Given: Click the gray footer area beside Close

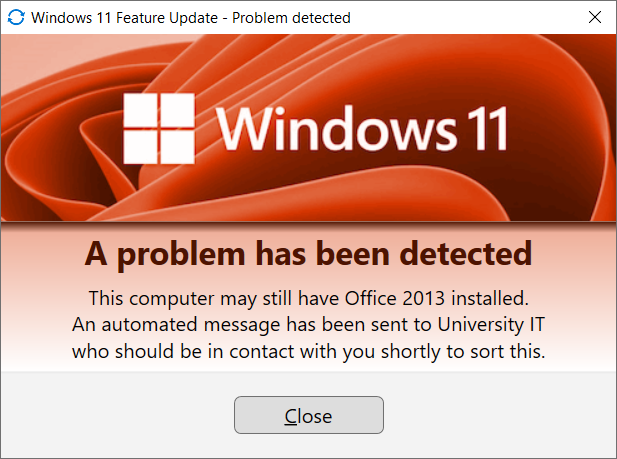Looking at the screenshot, I should 500,415.
